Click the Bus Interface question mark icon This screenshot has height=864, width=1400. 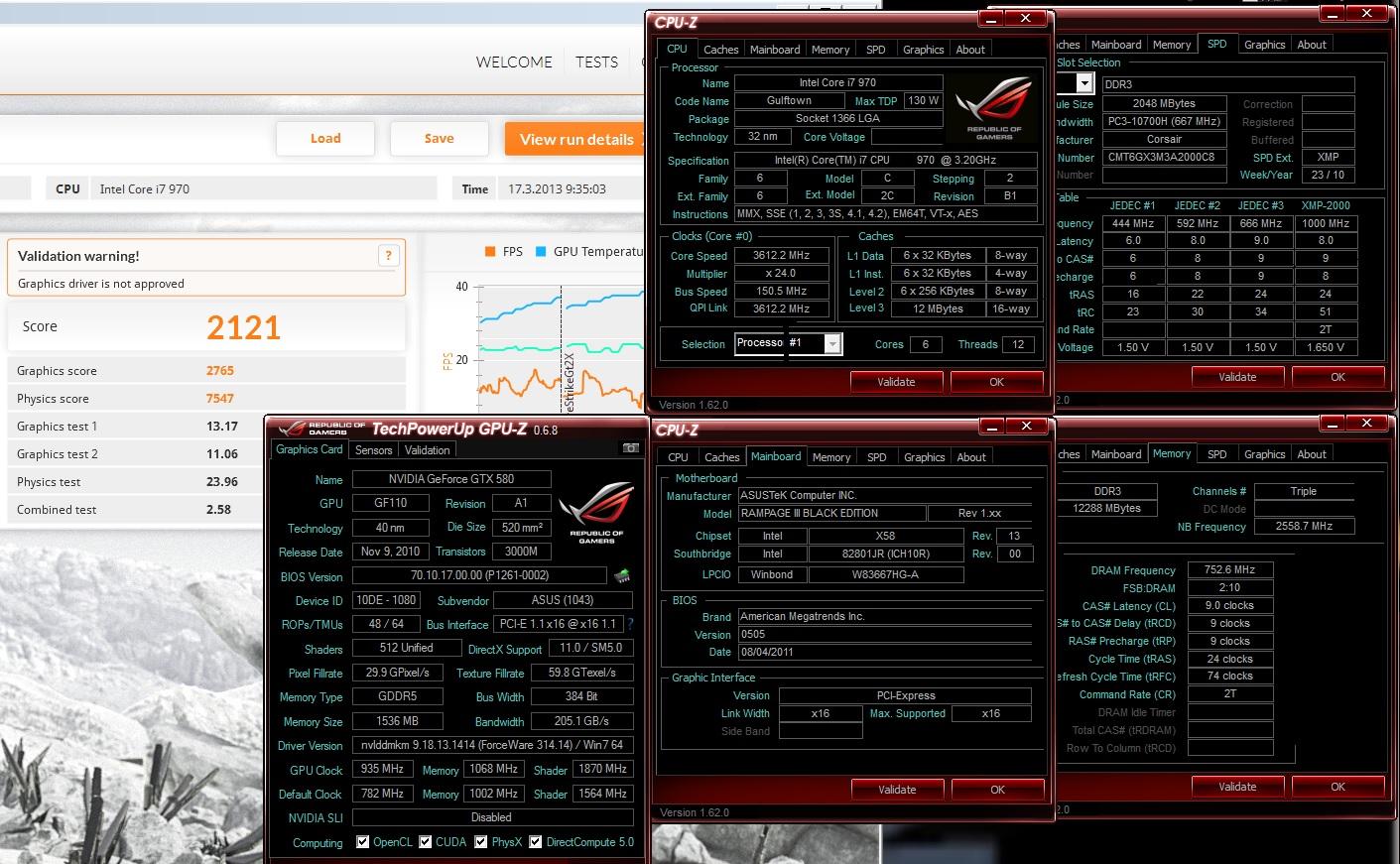(630, 624)
